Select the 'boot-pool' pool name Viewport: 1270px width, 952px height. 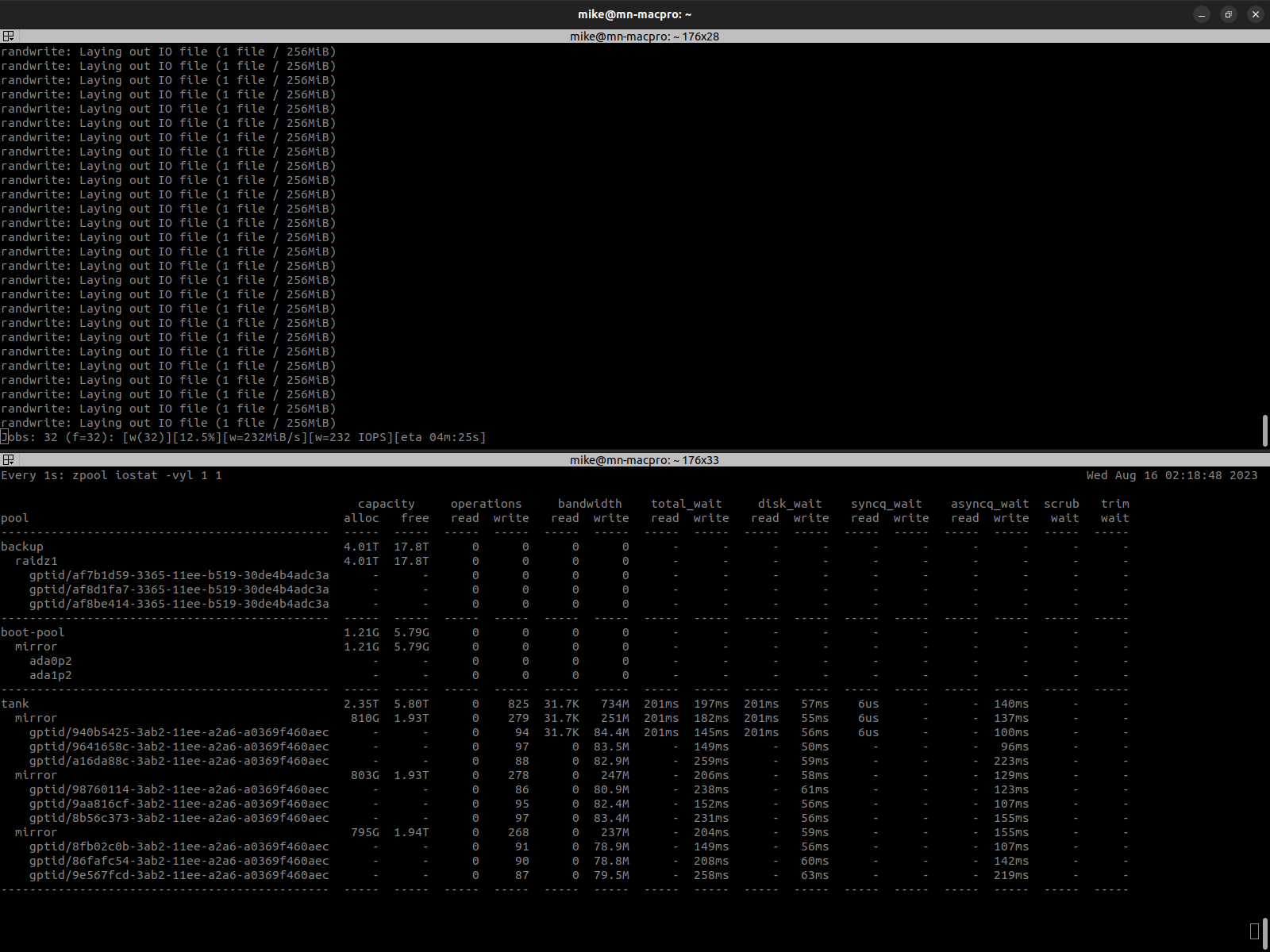33,632
